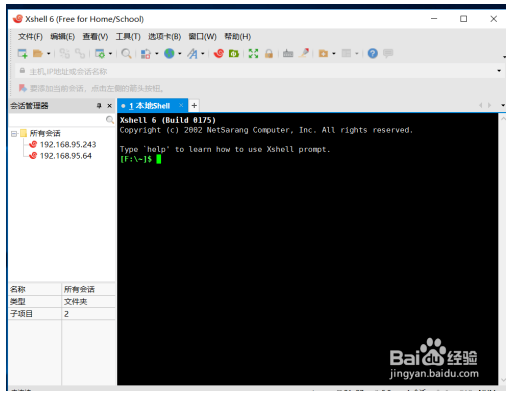
Task: Launch Xagent from the red swirl icon
Action: (x=219, y=53)
